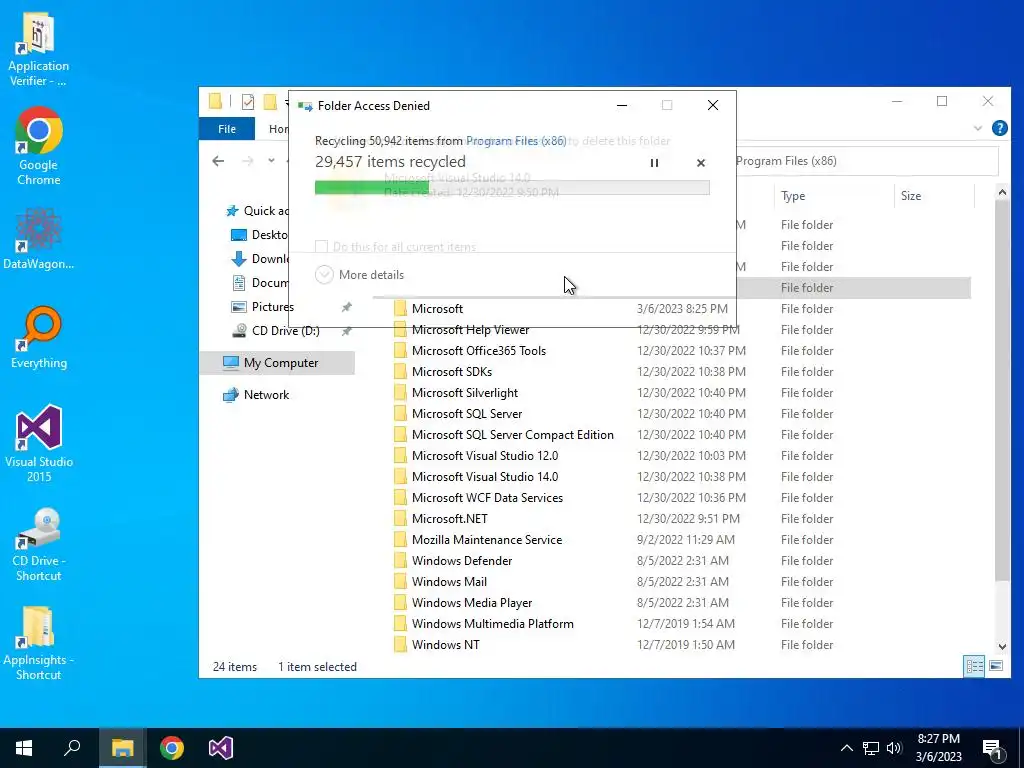Select the Microsoft Silverlight folder

click(x=465, y=392)
